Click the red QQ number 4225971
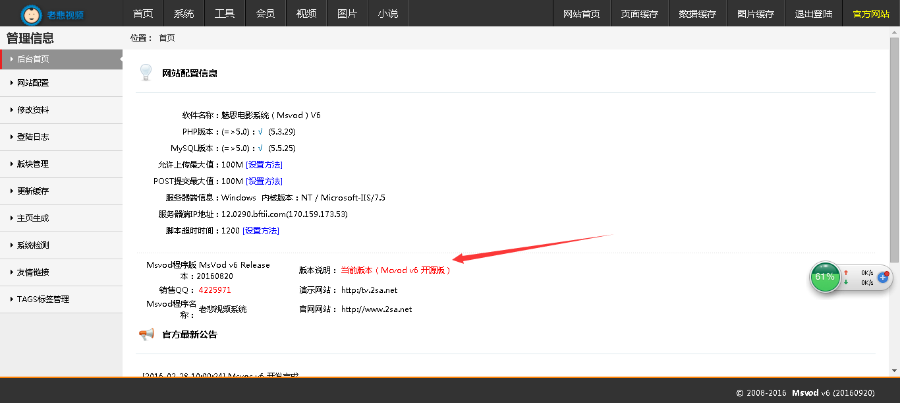 pyautogui.click(x=216, y=290)
